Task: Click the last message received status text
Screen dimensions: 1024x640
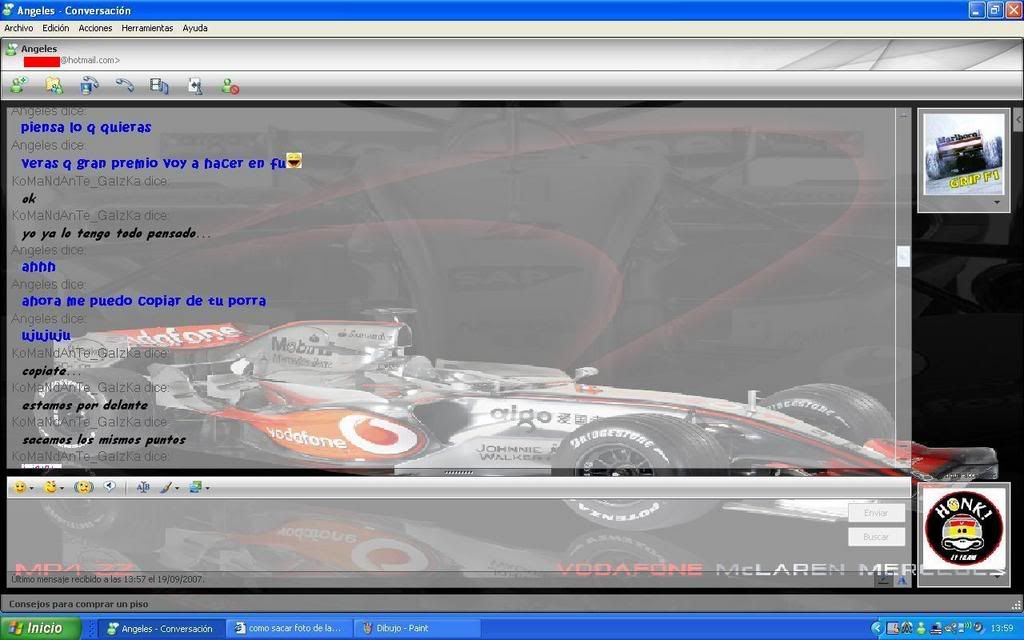Action: click(x=108, y=579)
